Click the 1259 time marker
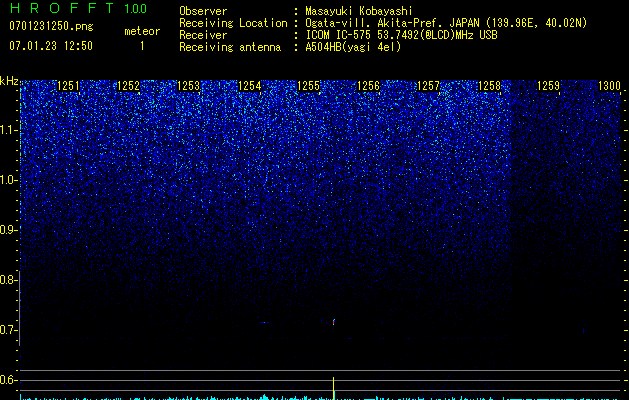The height and width of the screenshot is (400, 629). pyautogui.click(x=548, y=86)
